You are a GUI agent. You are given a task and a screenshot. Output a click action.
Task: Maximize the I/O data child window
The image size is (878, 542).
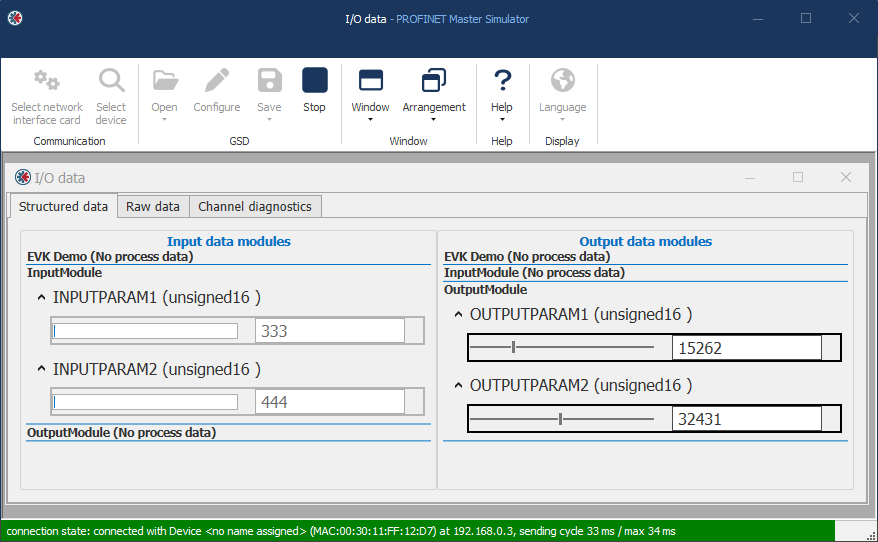tap(798, 177)
